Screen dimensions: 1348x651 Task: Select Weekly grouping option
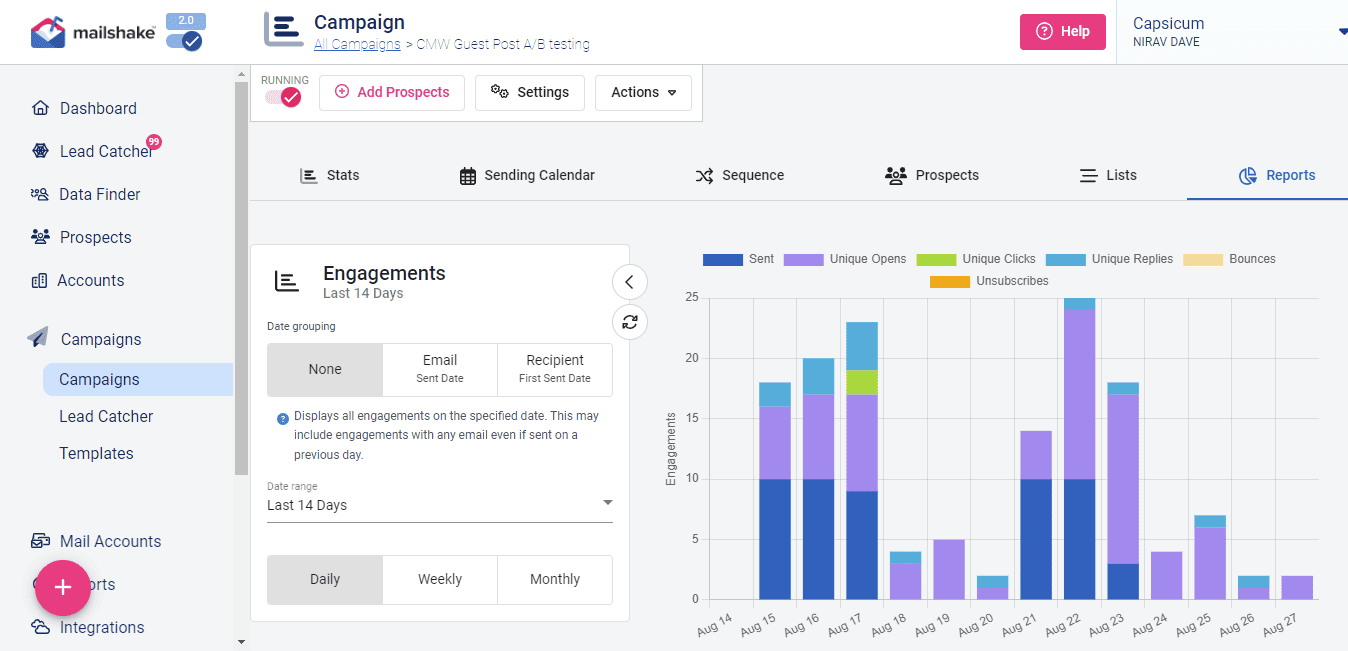(x=440, y=579)
